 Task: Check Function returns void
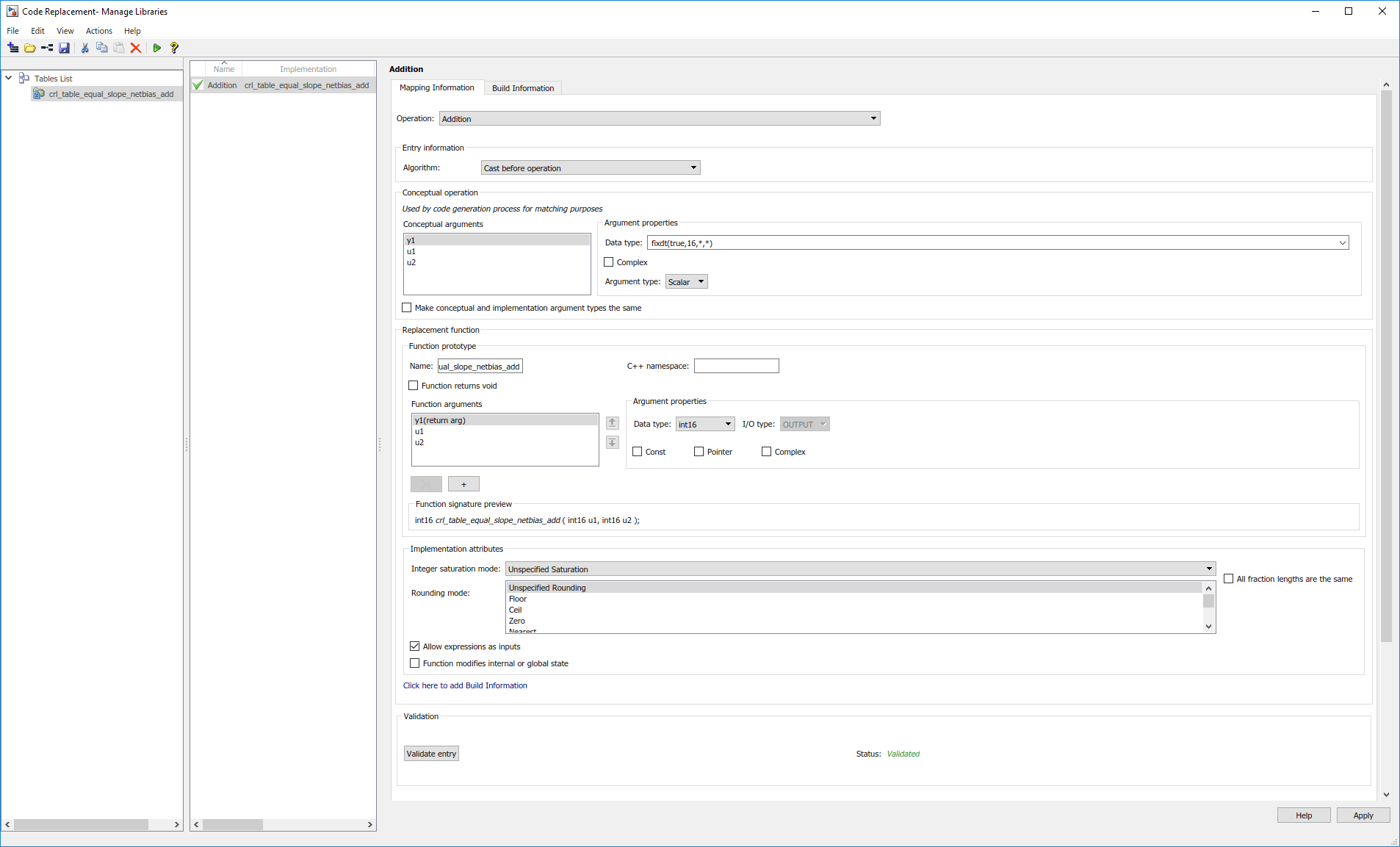point(413,386)
